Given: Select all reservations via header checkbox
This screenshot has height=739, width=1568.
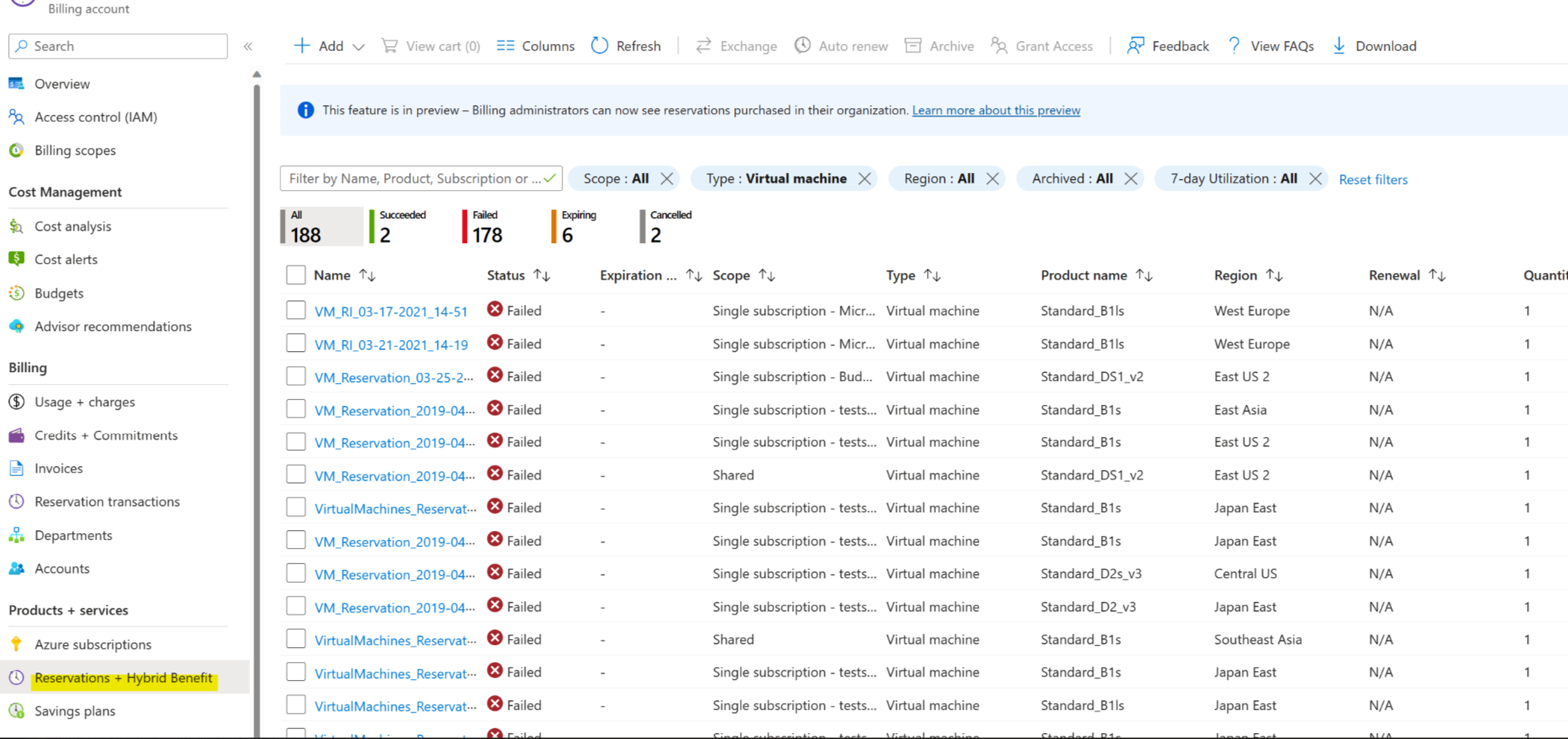Looking at the screenshot, I should tap(295, 274).
